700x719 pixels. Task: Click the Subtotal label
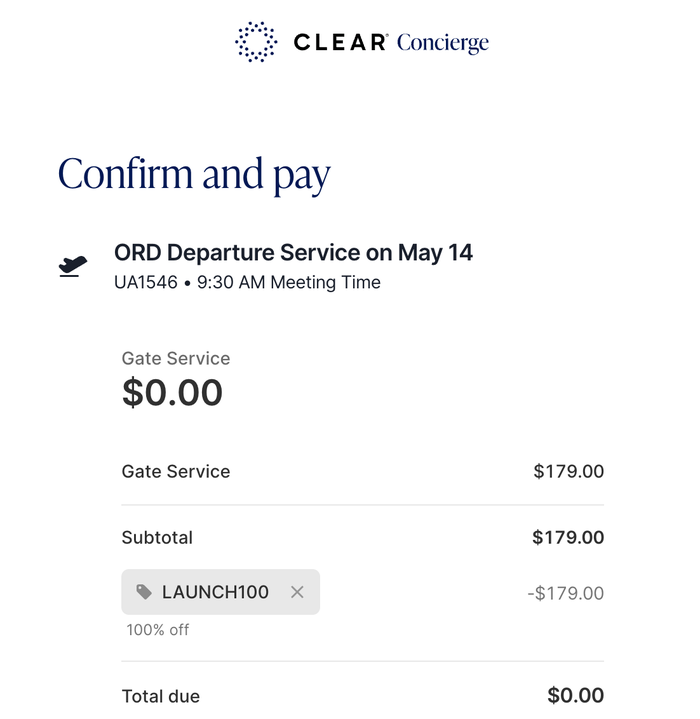(x=157, y=537)
